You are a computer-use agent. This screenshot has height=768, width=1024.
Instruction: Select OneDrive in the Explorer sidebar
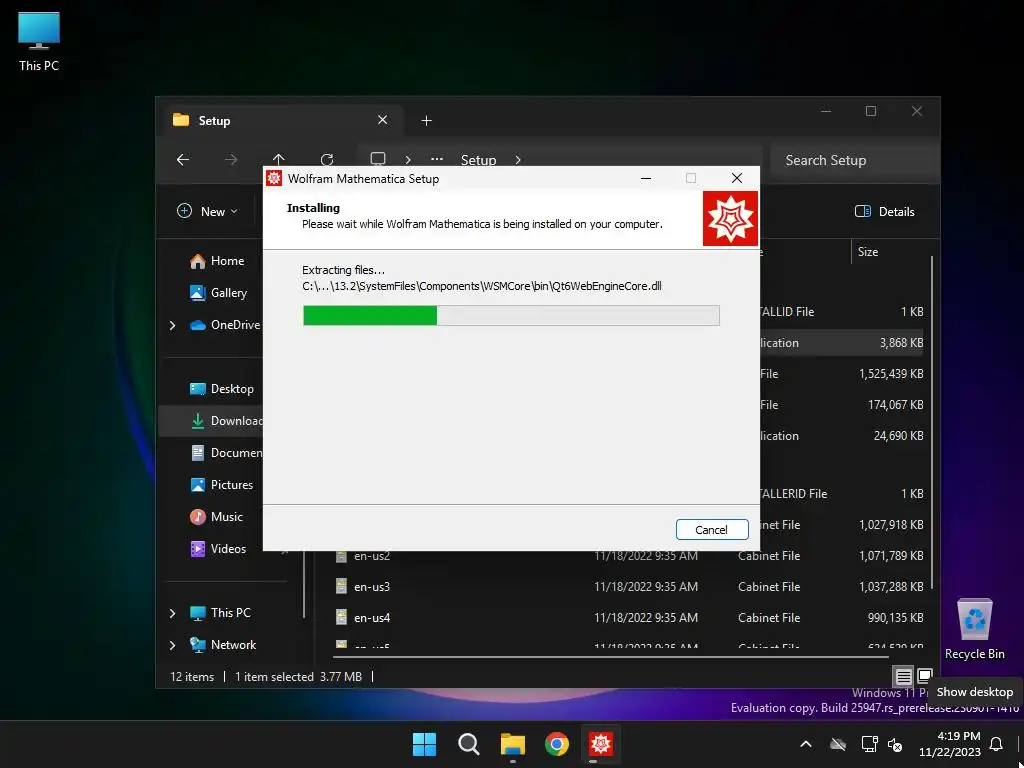tap(225, 325)
